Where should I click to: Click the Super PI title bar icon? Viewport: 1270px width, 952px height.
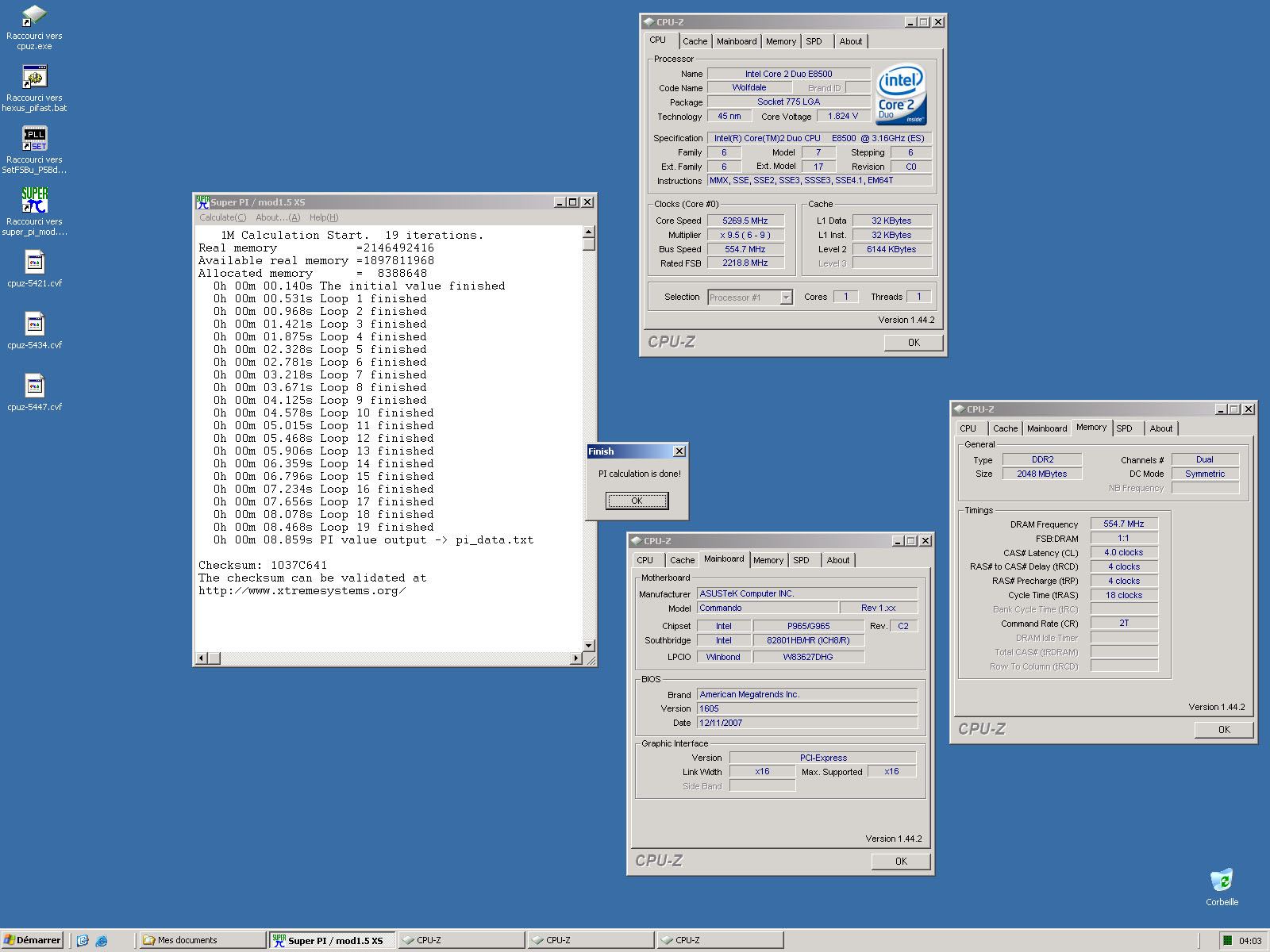pos(202,202)
